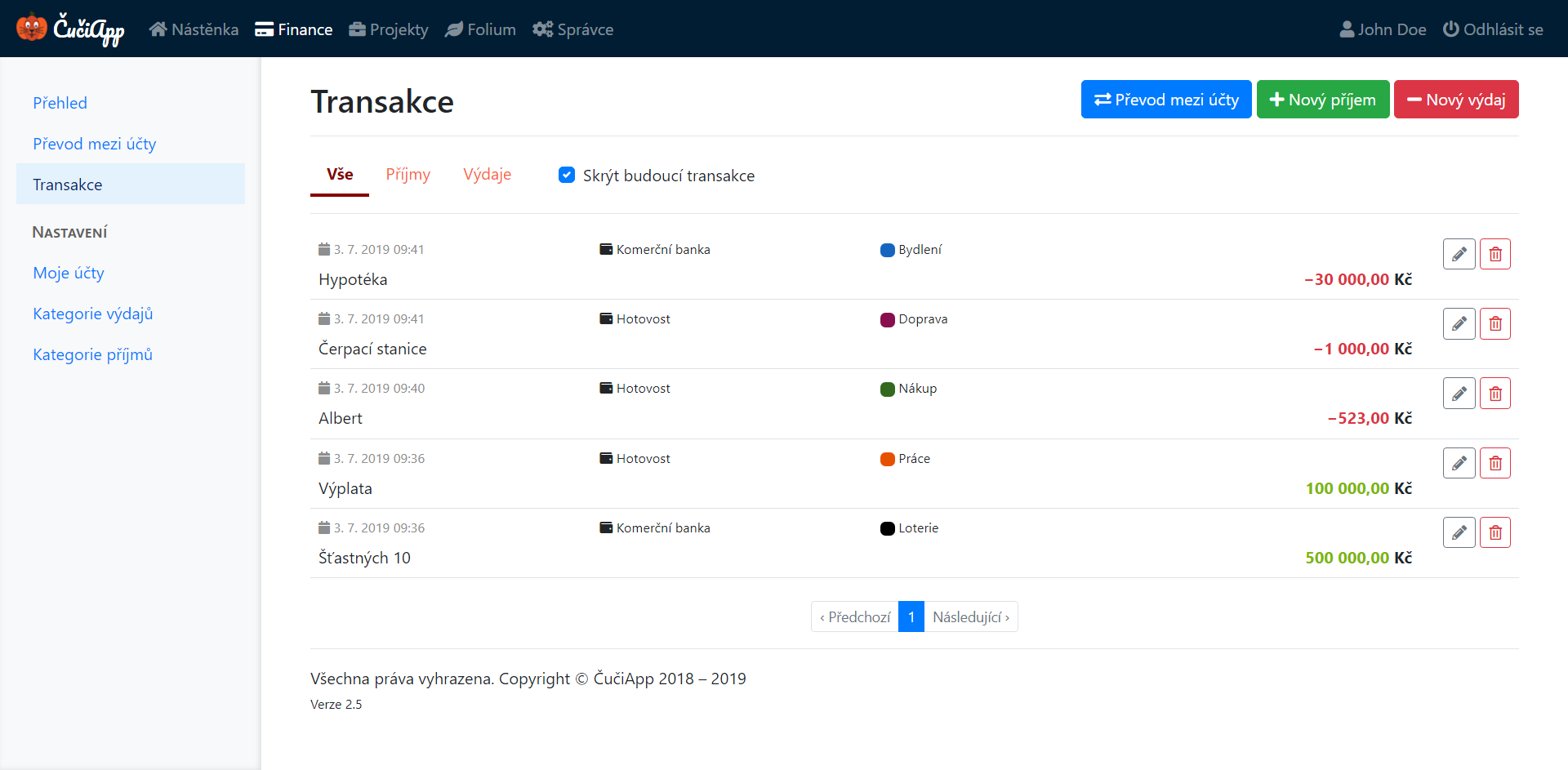
Task: Click the 500 000,00 Kč amount
Action: tap(1359, 558)
